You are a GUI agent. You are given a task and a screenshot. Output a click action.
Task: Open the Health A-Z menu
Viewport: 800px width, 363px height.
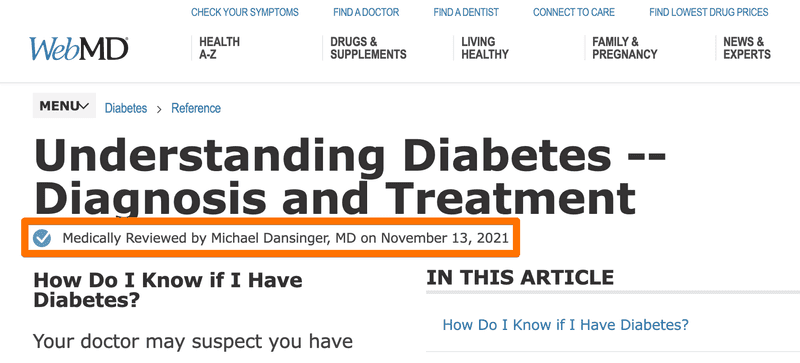point(219,48)
